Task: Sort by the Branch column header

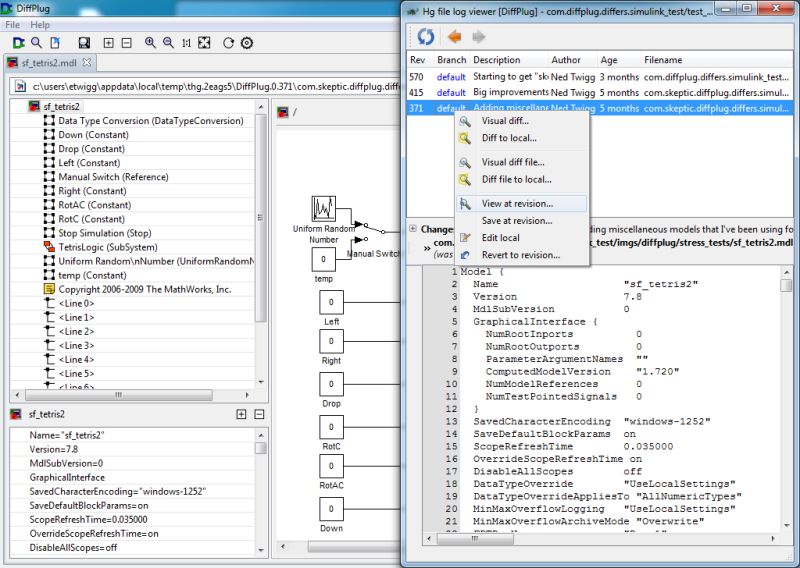Action: (452, 60)
